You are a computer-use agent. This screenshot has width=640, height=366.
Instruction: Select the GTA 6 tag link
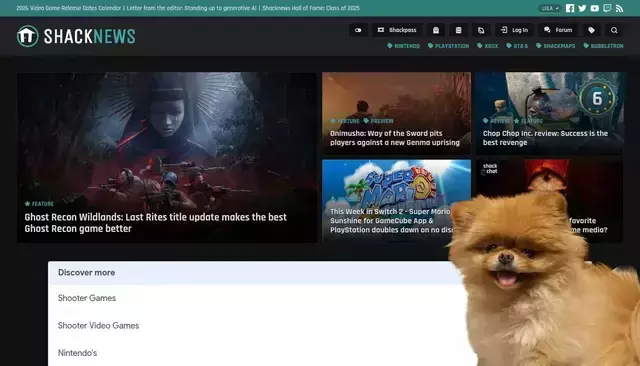pyautogui.click(x=517, y=46)
